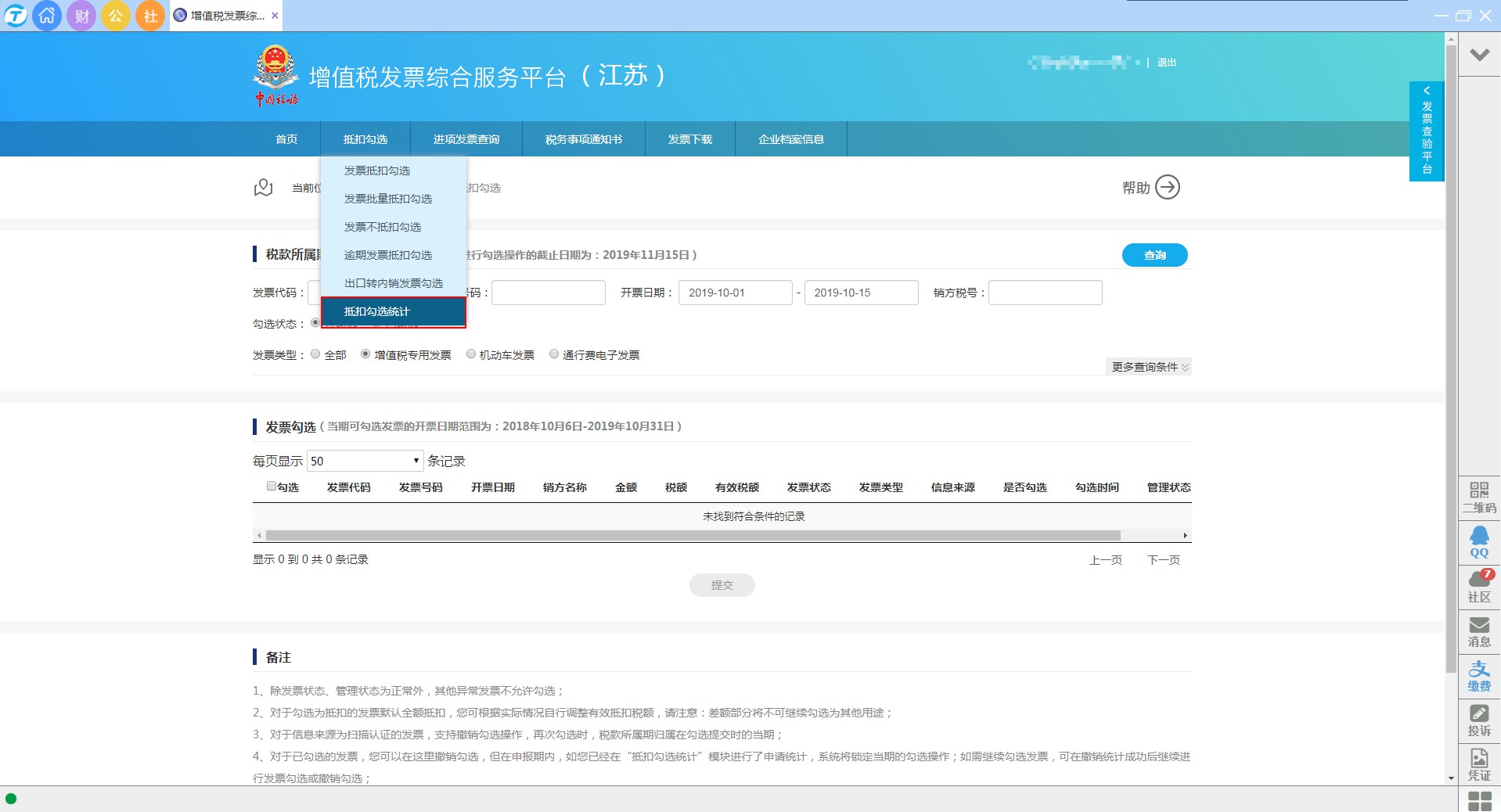Open the 凭证 voucher icon
The height and width of the screenshot is (812, 1501).
(1478, 764)
